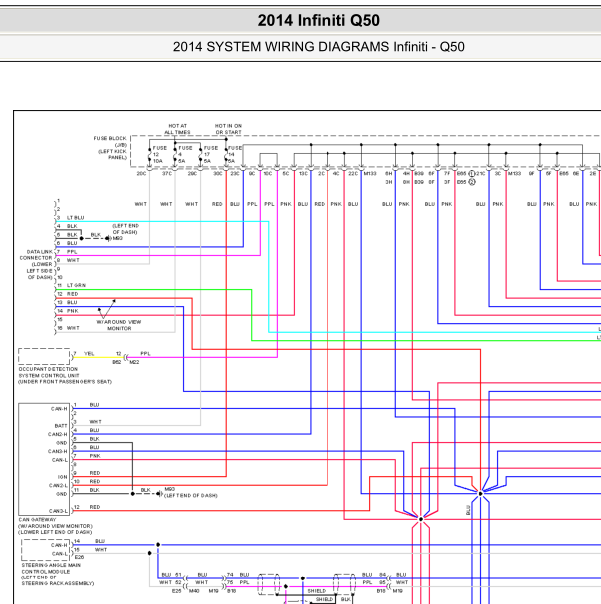601x604 pixels.
Task: Click 'WHT' wire label at data link pin 16
Action: point(73,328)
